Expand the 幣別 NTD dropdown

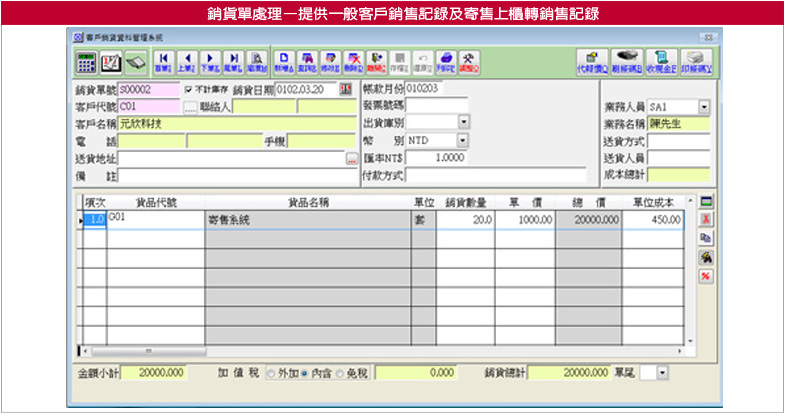pyautogui.click(x=464, y=139)
